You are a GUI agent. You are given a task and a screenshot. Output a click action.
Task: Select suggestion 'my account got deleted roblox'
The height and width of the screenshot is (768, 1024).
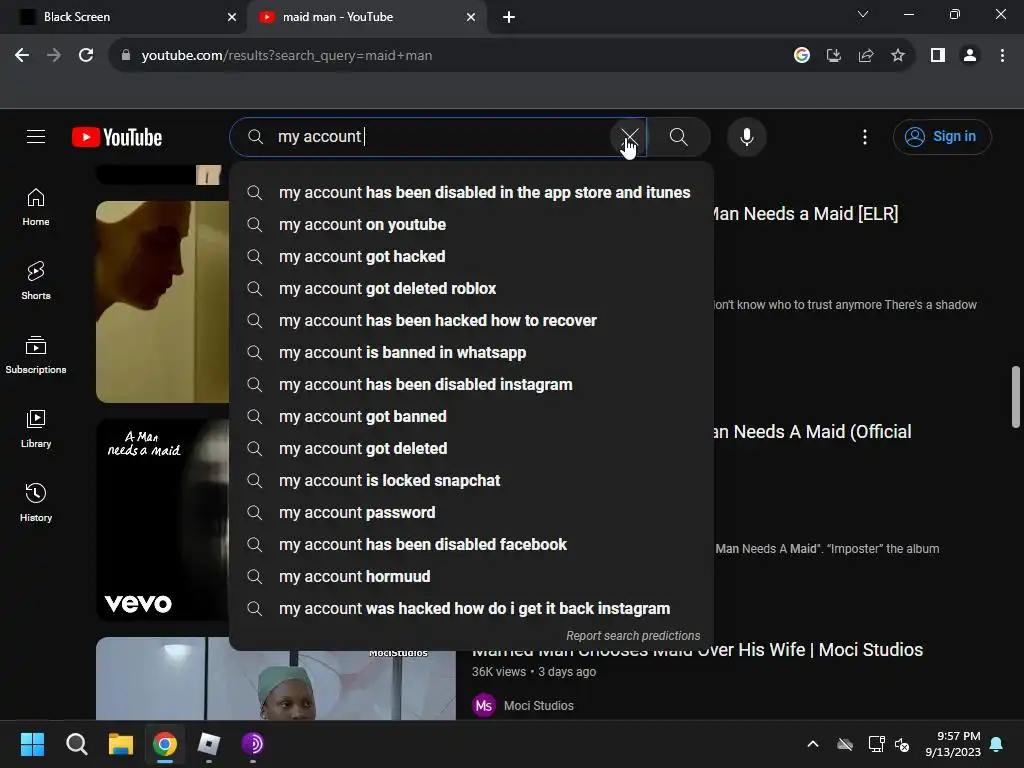472,289
